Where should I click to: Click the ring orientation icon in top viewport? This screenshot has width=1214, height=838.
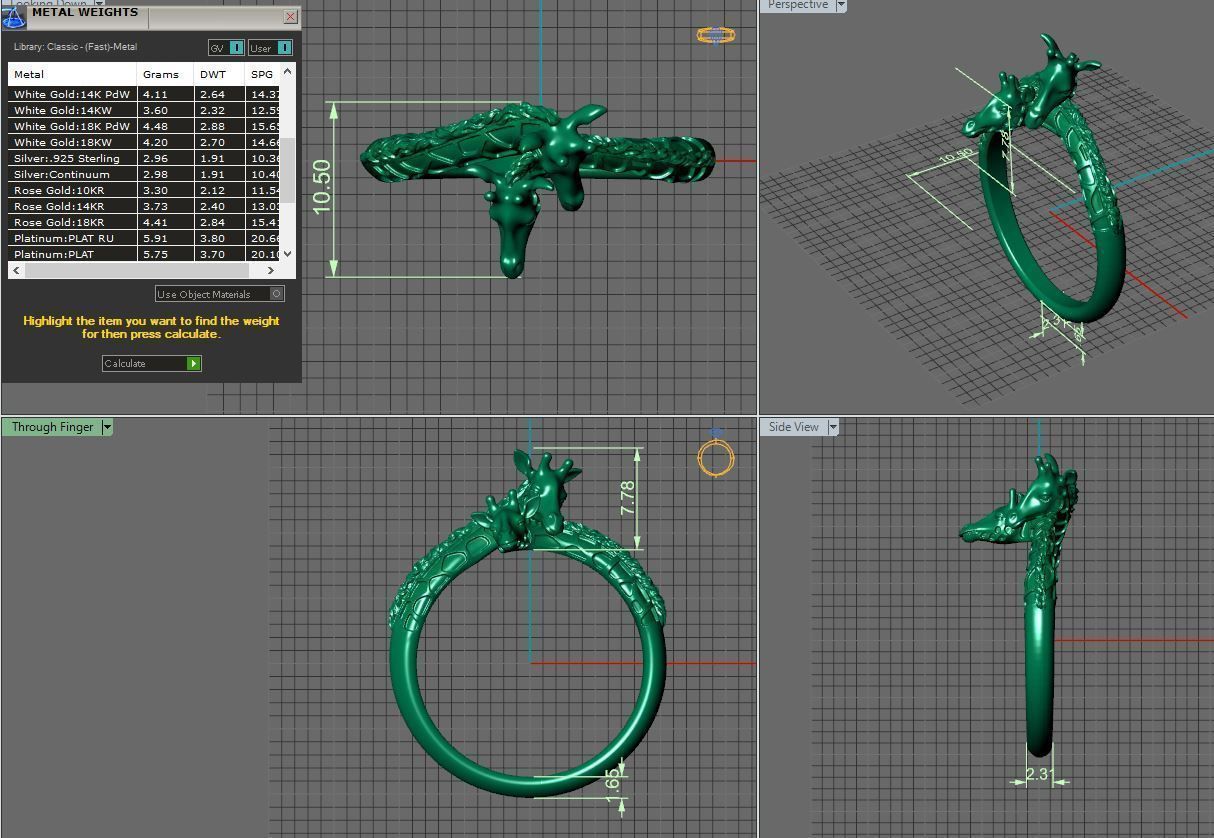tap(716, 35)
